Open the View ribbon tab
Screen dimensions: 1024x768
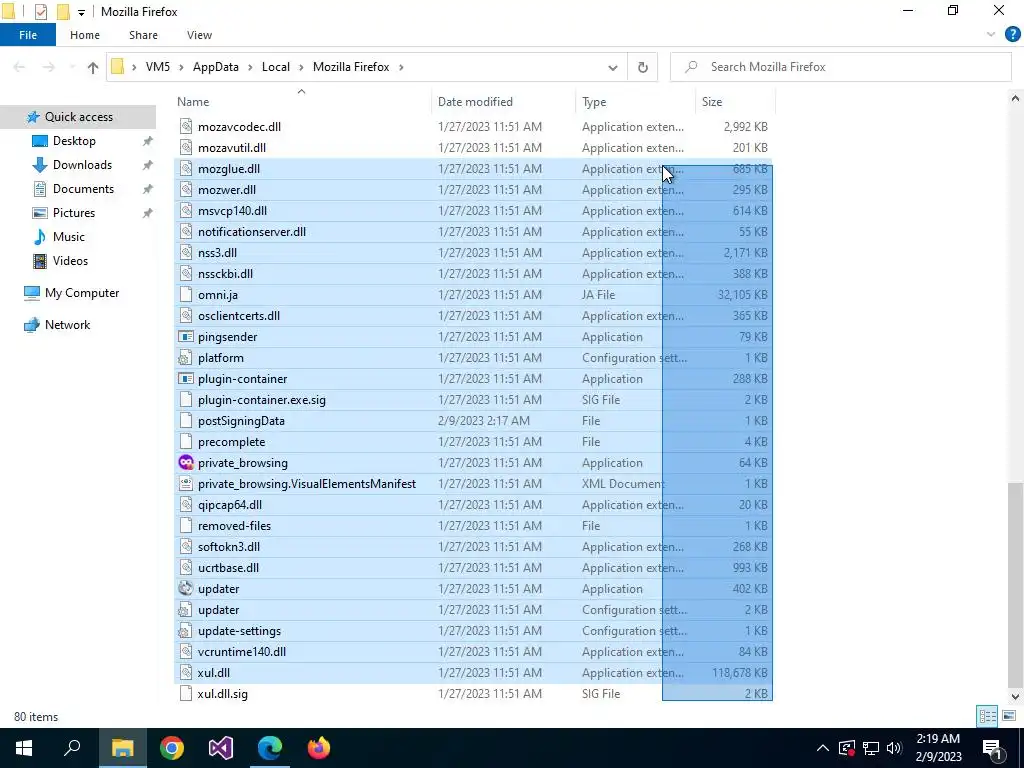tap(199, 35)
